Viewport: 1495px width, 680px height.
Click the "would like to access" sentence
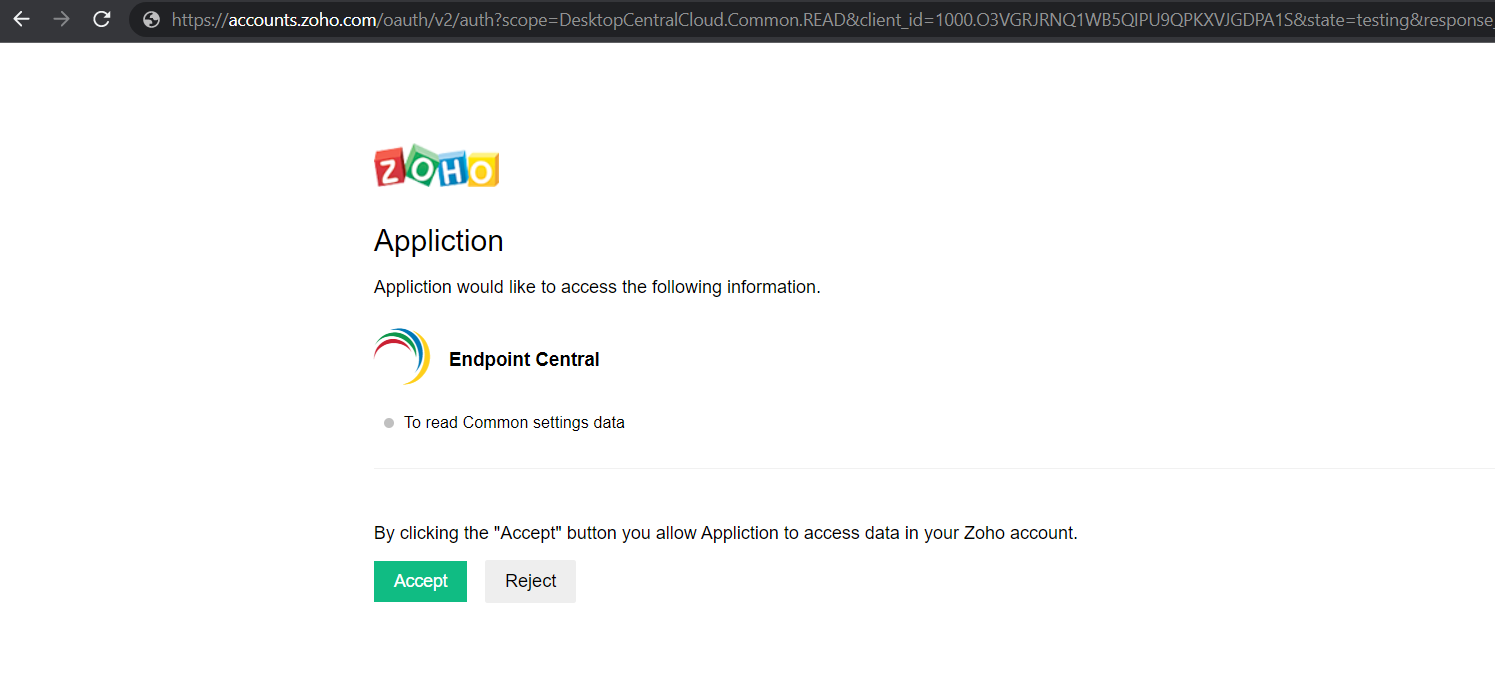pyautogui.click(x=597, y=287)
